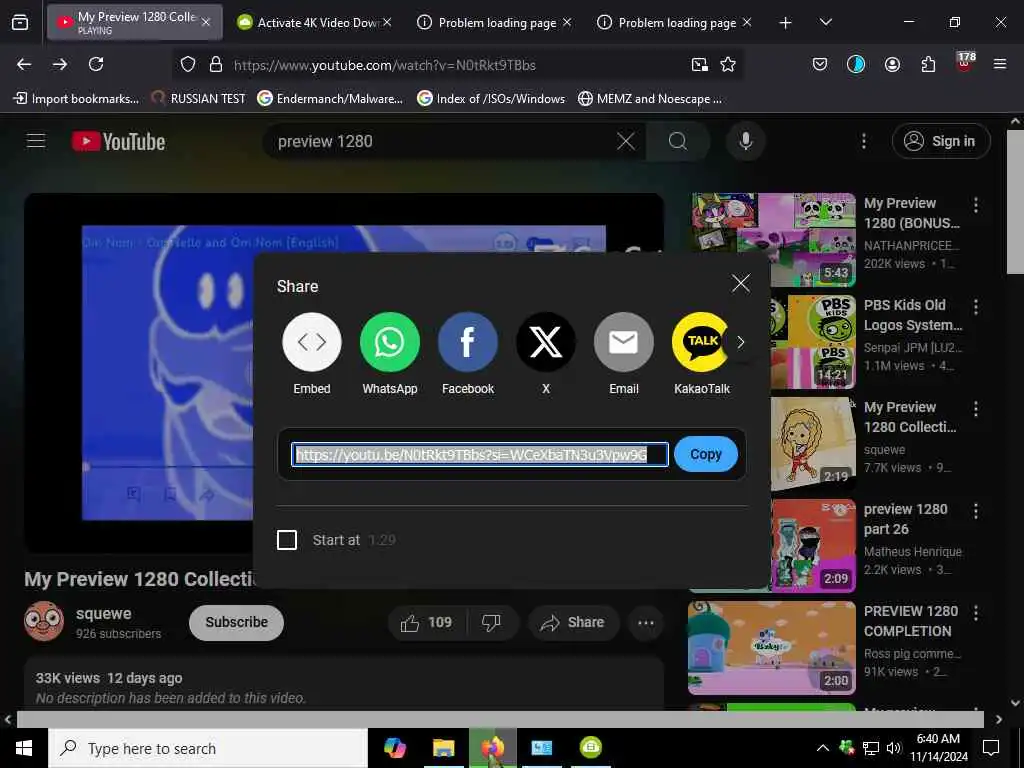Screen dimensions: 1024x768
Task: Share via the Embed icon
Action: (312, 342)
